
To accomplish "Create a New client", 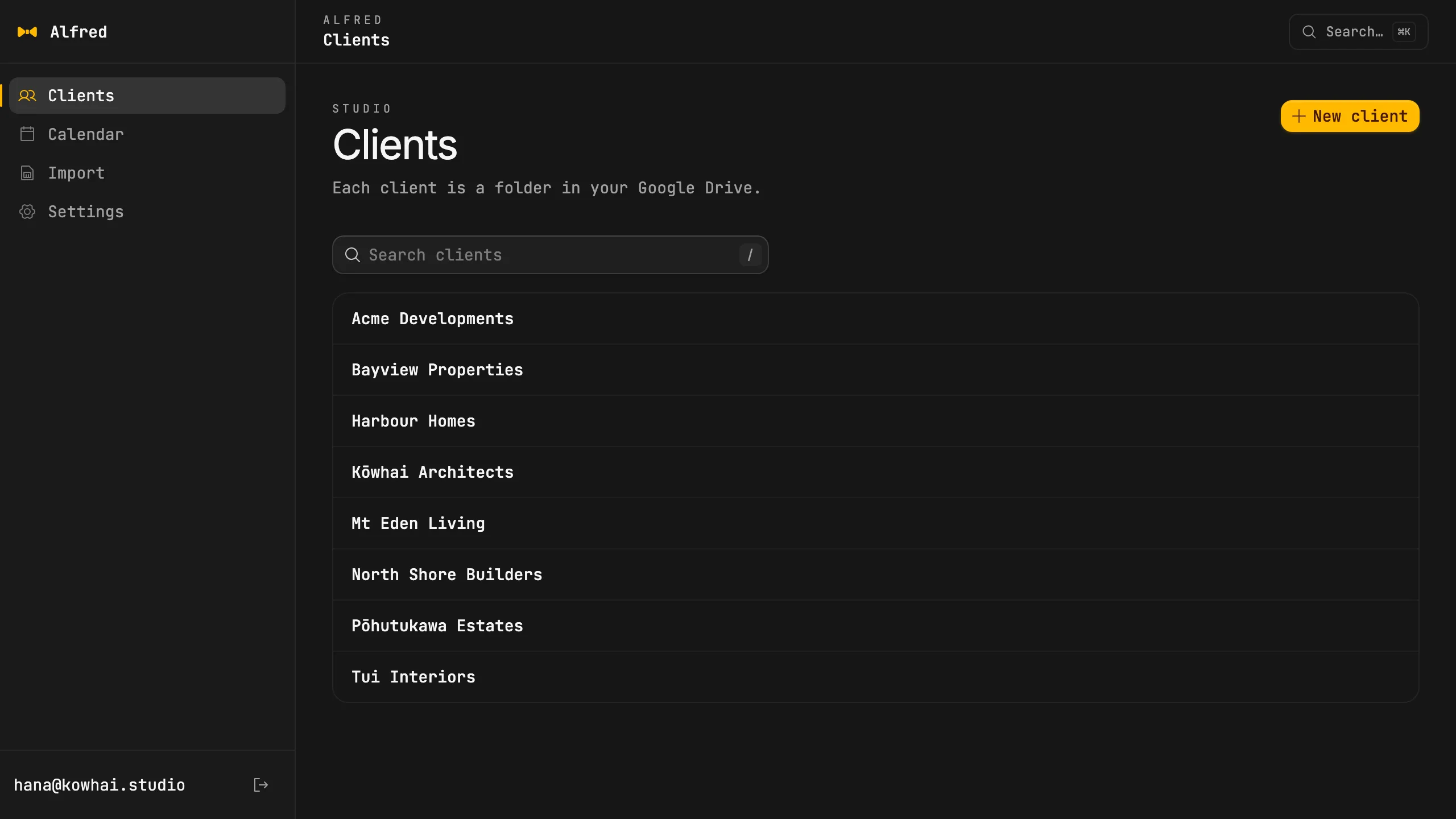I will point(1350,116).
